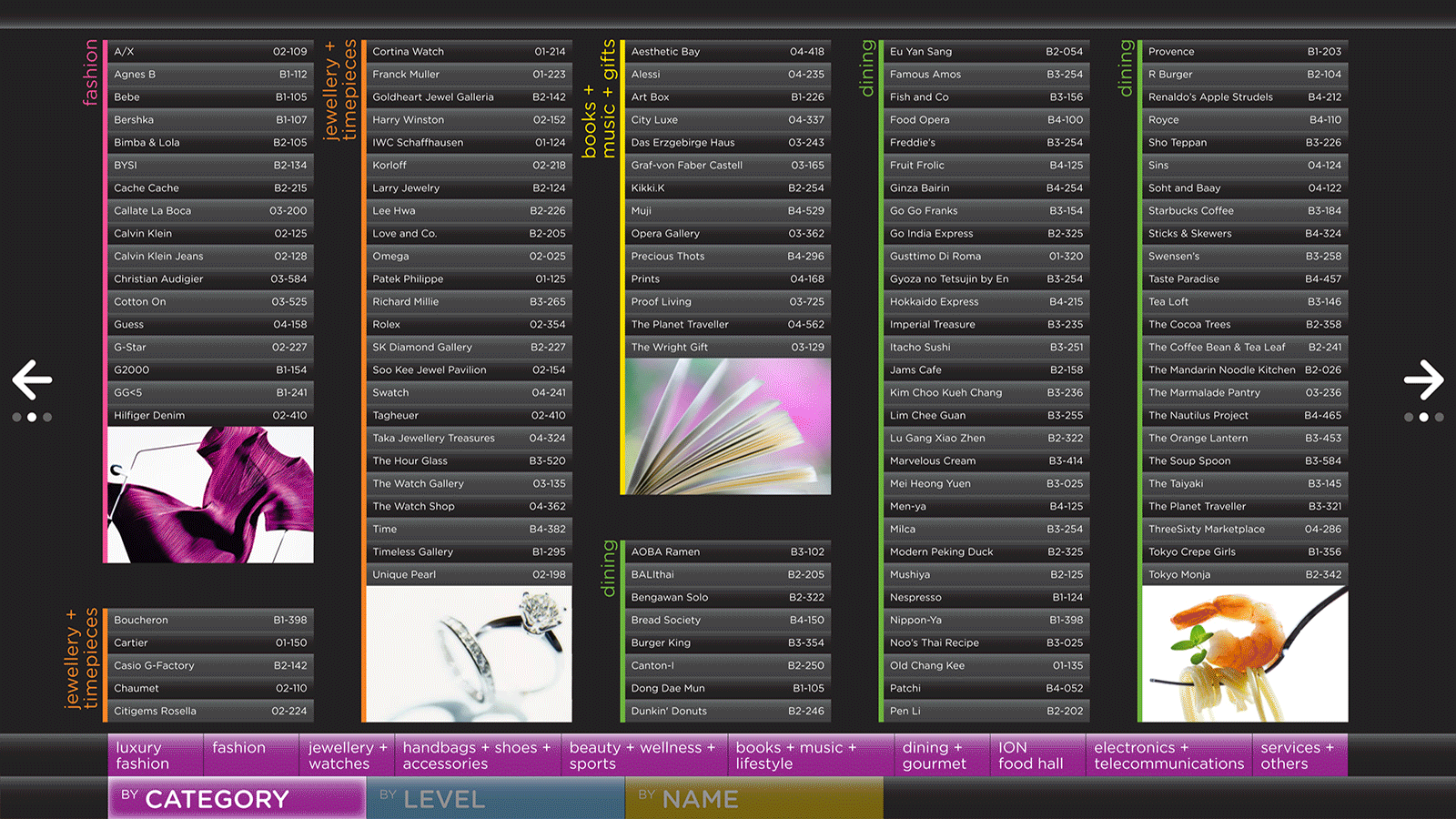This screenshot has height=819, width=1456.
Task: Choose Nespresso at B1-124
Action: click(986, 598)
